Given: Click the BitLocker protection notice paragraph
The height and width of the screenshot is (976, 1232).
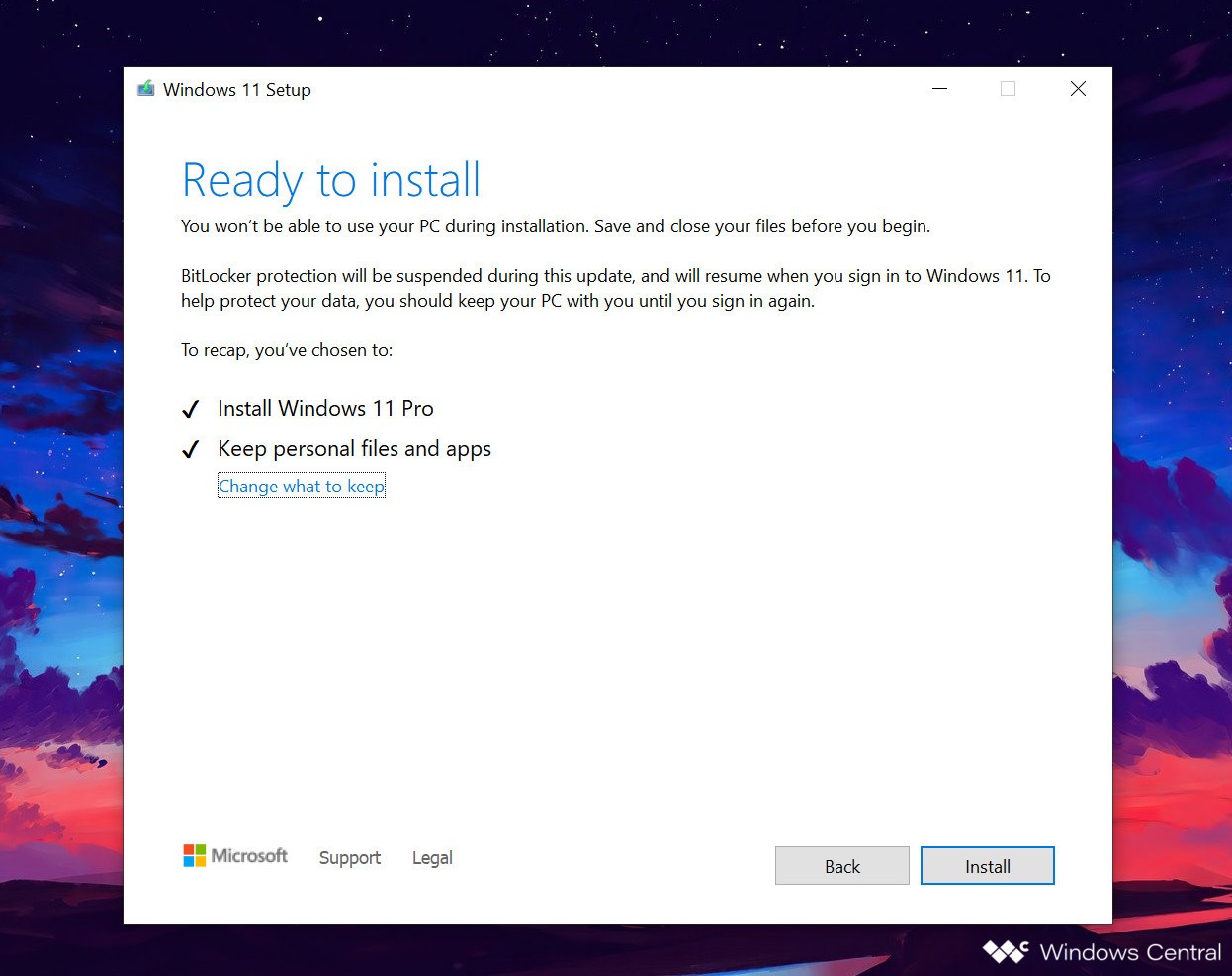Looking at the screenshot, I should pos(615,288).
